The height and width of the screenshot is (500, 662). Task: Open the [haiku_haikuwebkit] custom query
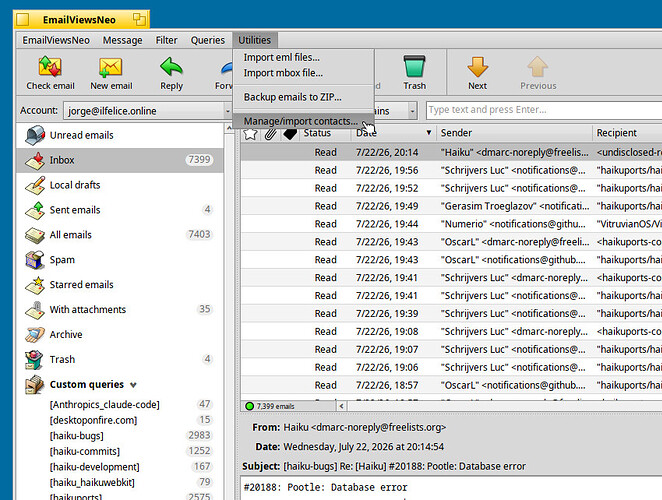pos(92,483)
